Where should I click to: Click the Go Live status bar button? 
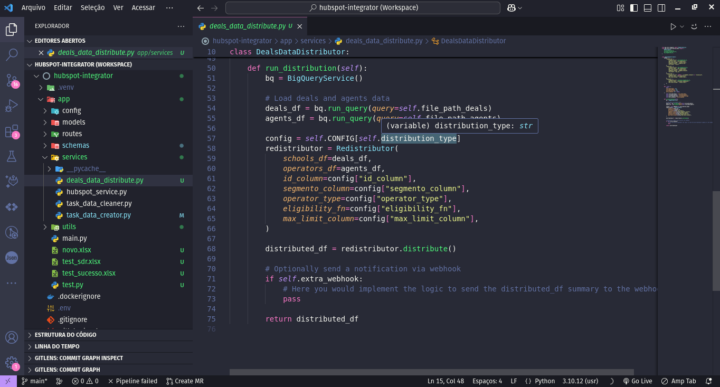[x=637, y=381]
